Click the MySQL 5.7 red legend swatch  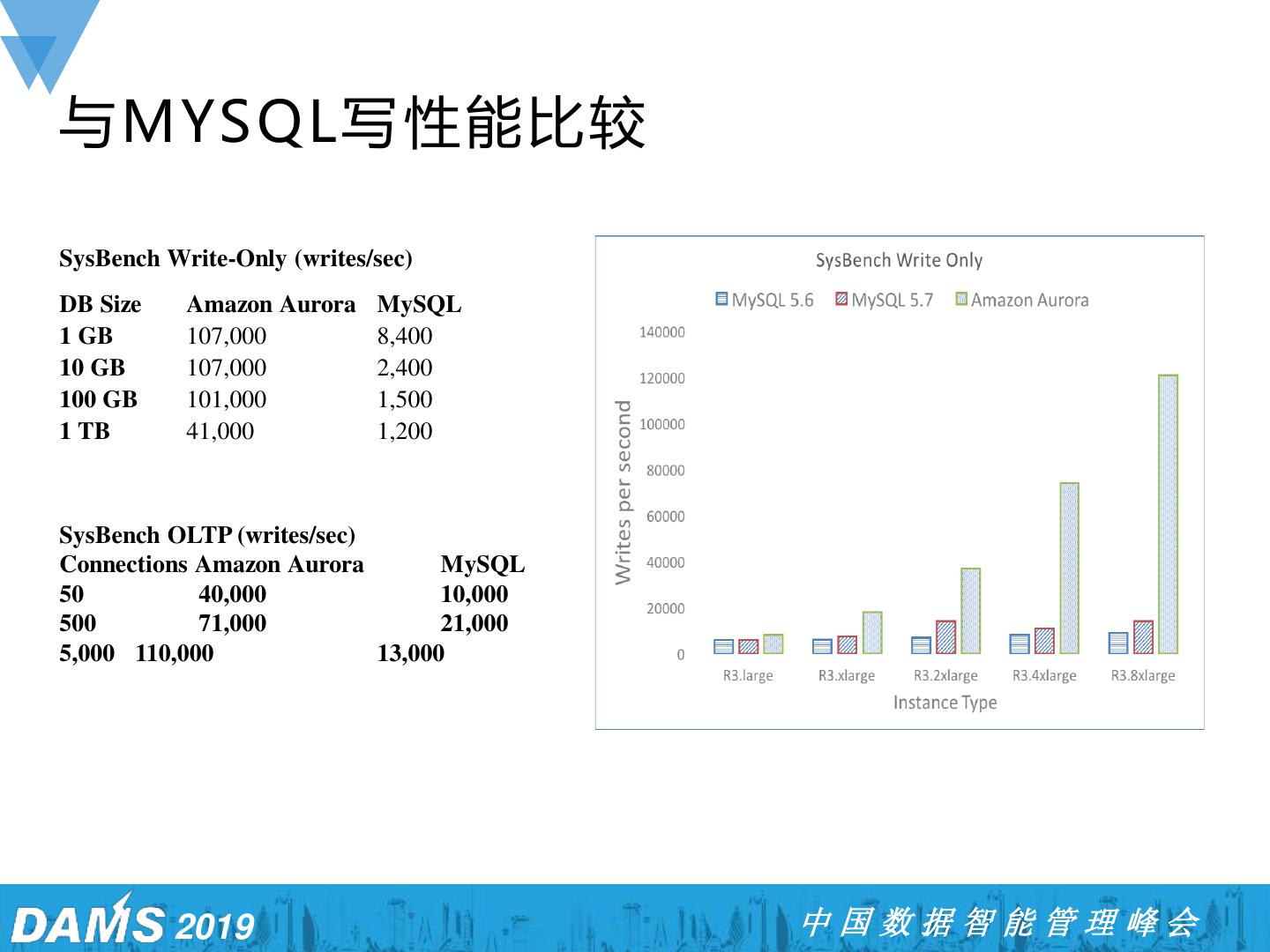(841, 299)
